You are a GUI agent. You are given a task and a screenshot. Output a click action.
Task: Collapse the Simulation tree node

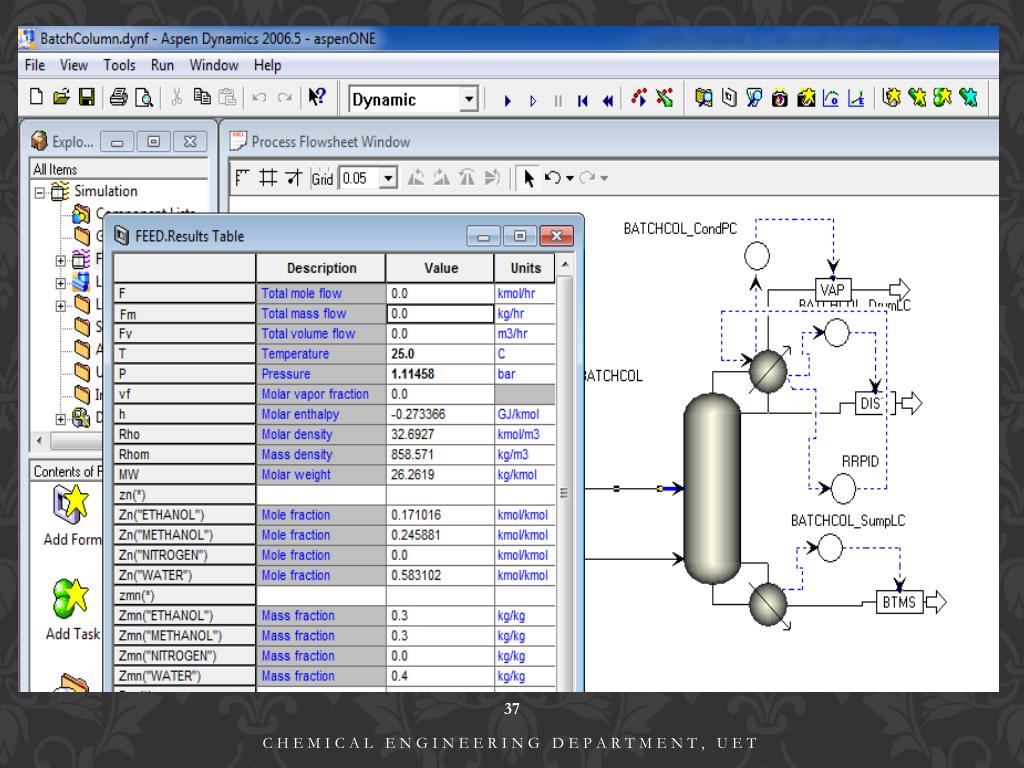(39, 193)
